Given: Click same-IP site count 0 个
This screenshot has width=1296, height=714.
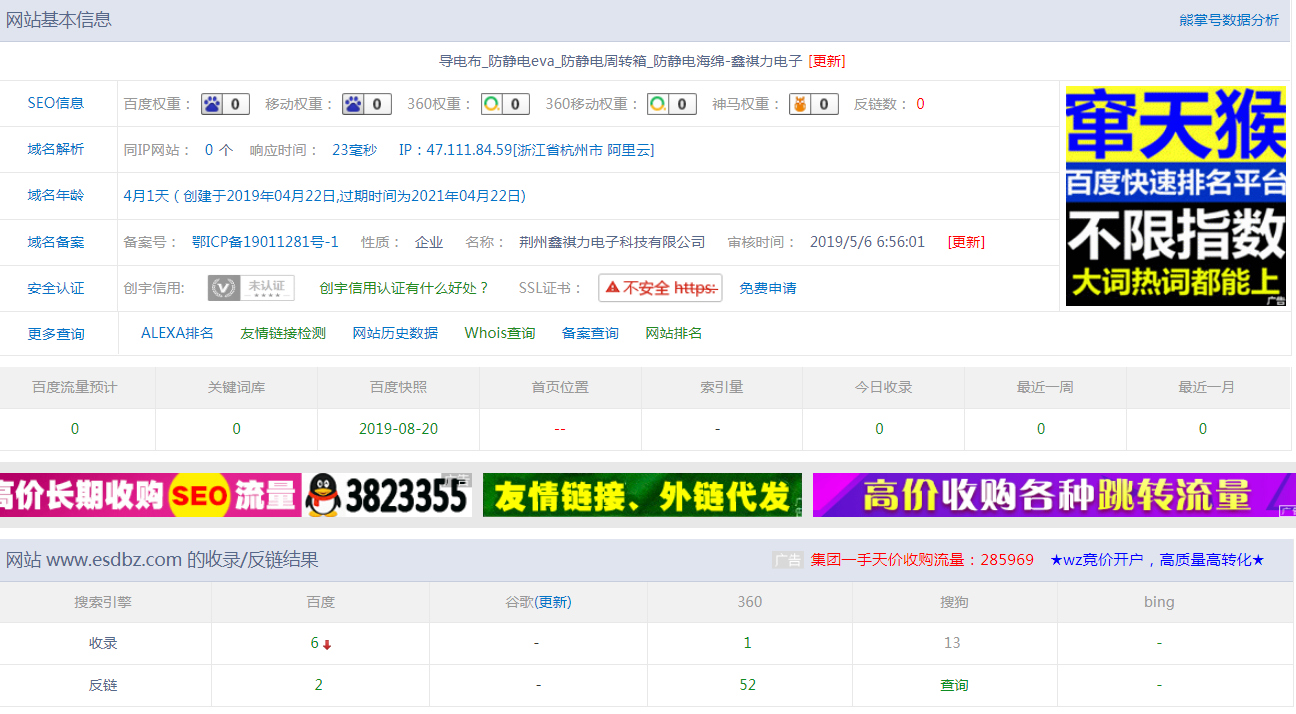Looking at the screenshot, I should pyautogui.click(x=219, y=150).
